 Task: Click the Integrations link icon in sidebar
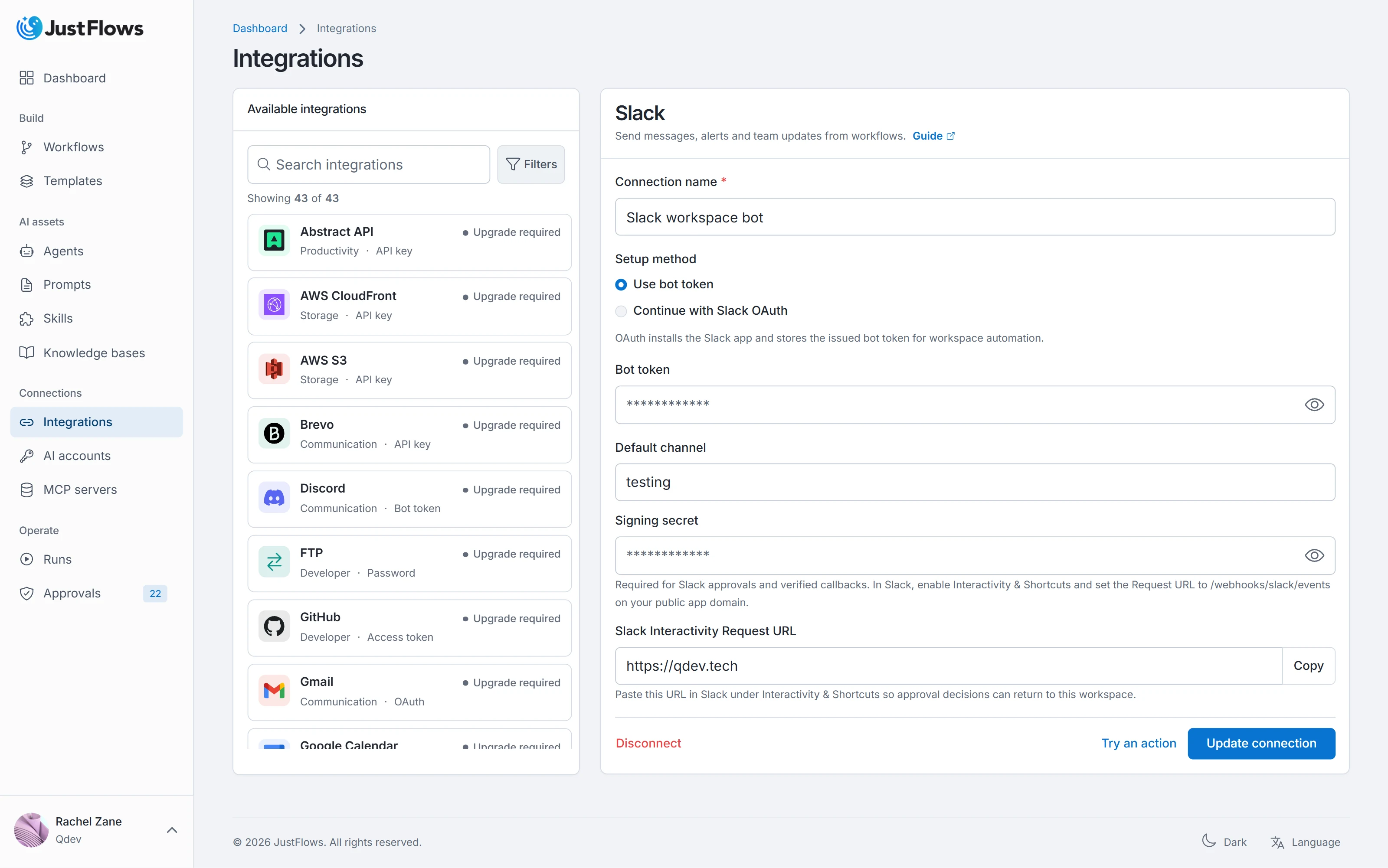(x=26, y=422)
